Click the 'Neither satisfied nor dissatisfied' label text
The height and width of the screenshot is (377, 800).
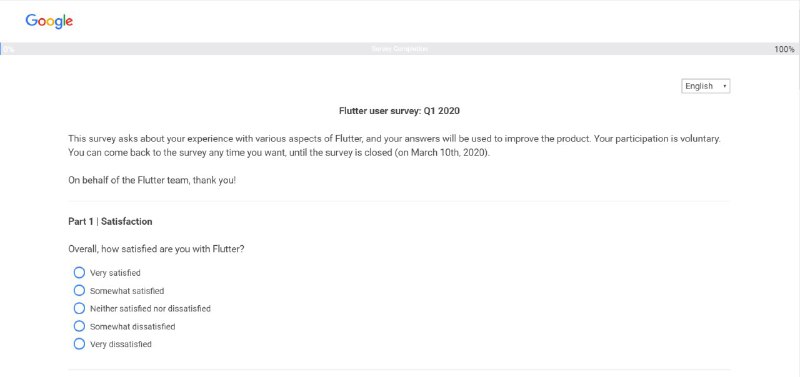click(150, 309)
